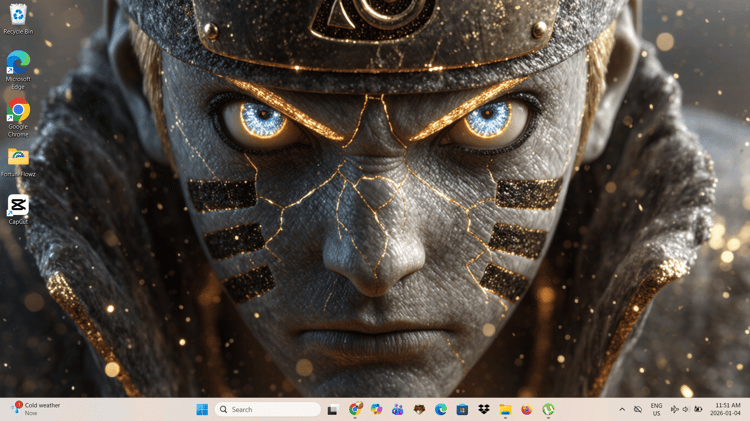Open Microsoft Store from the taskbar
The width and height of the screenshot is (750, 421).
click(462, 410)
